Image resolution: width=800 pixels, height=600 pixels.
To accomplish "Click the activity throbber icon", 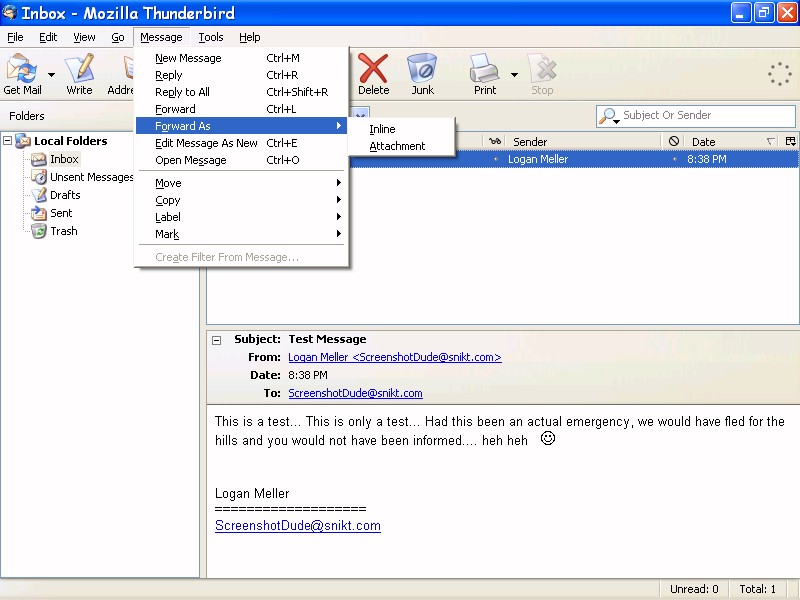I will (x=780, y=74).
